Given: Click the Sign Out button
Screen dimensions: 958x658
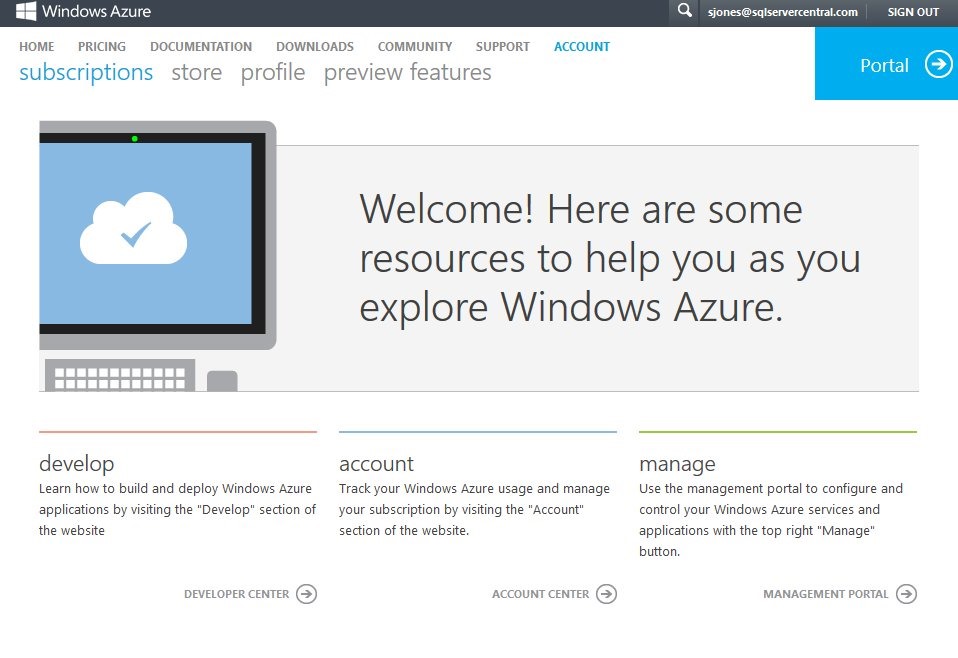Looking at the screenshot, I should [913, 12].
